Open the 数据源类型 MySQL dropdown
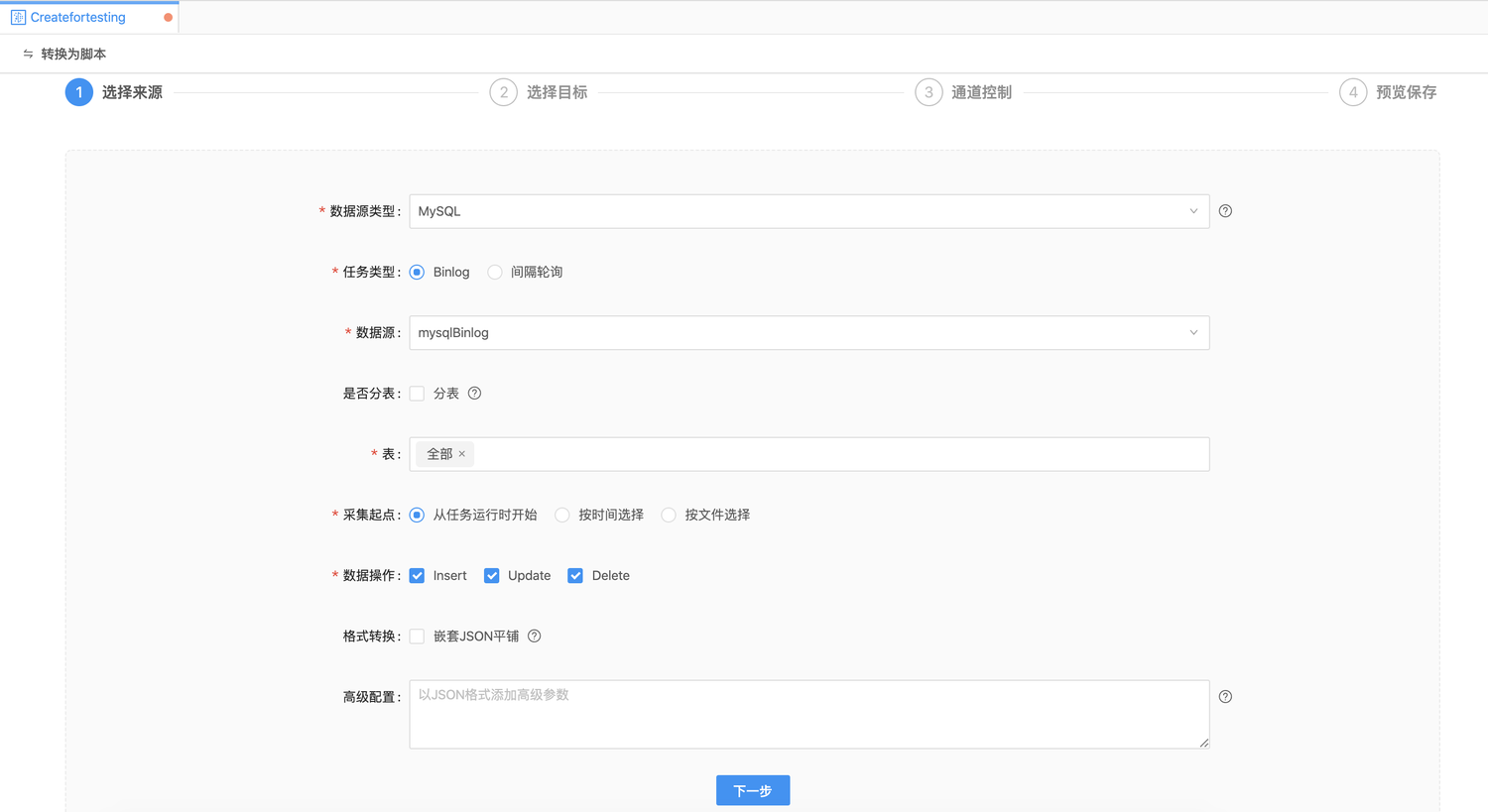The image size is (1488, 812). [809, 211]
